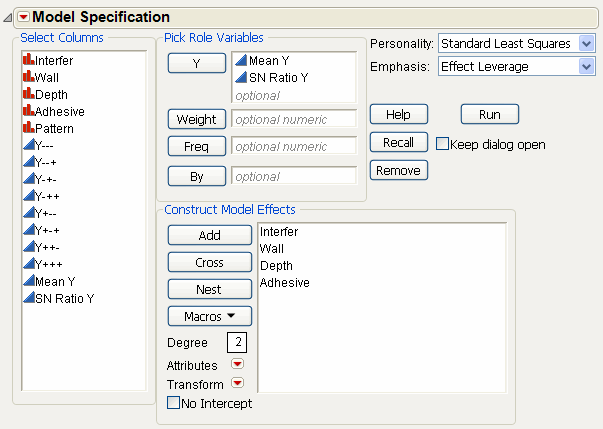
Task: Click the Weight optional numeric field
Action: (293, 119)
